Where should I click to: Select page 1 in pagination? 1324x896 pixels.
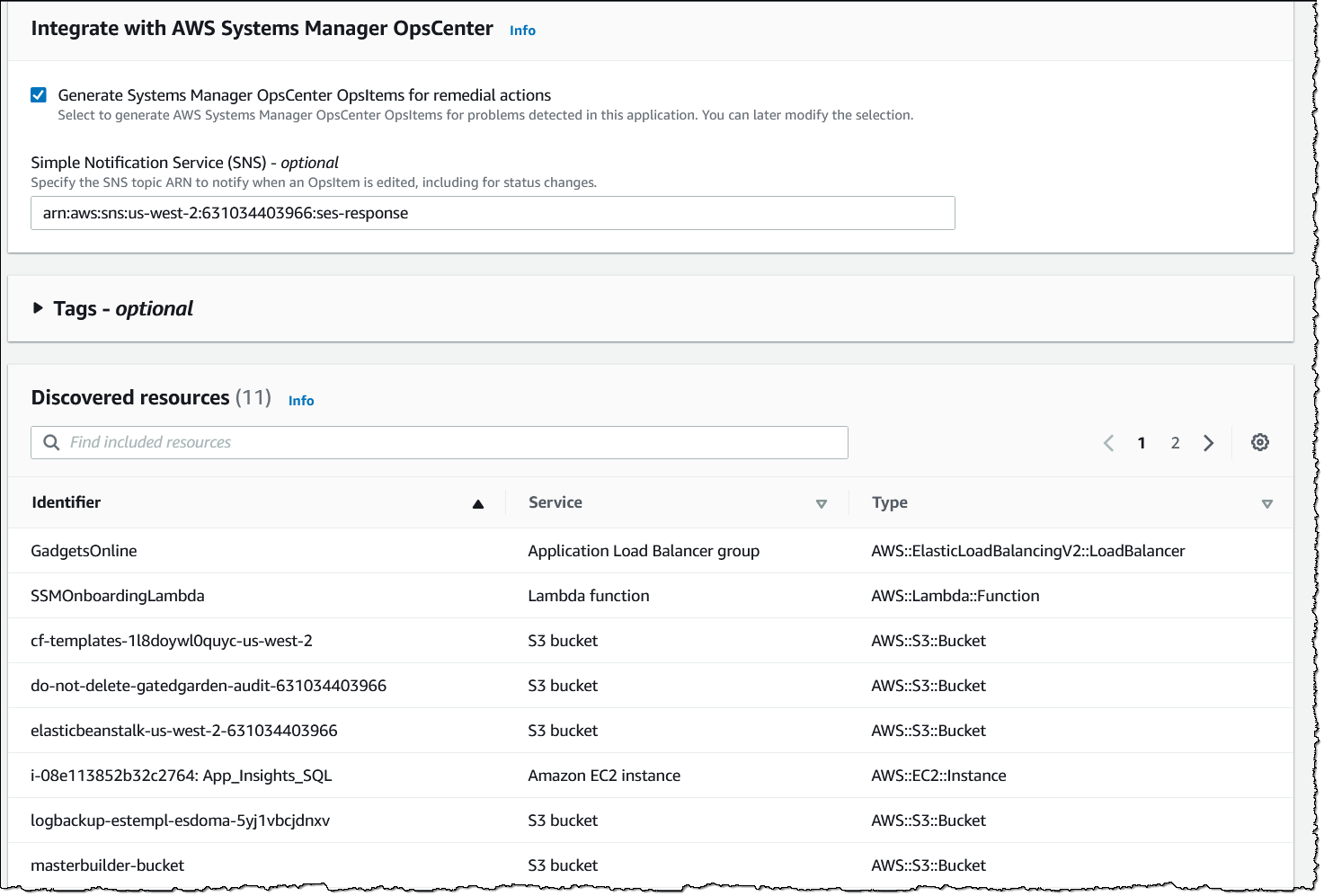(1142, 443)
